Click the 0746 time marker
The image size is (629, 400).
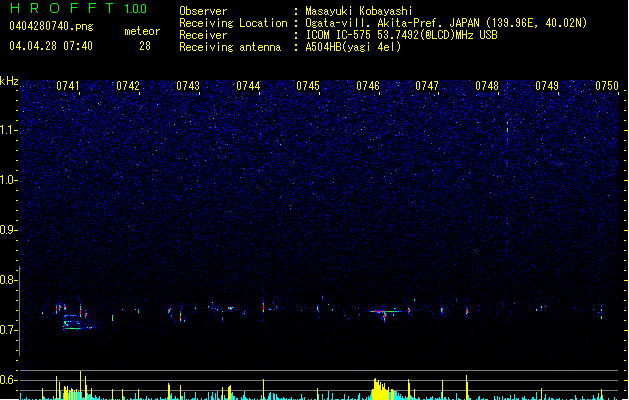click(368, 86)
